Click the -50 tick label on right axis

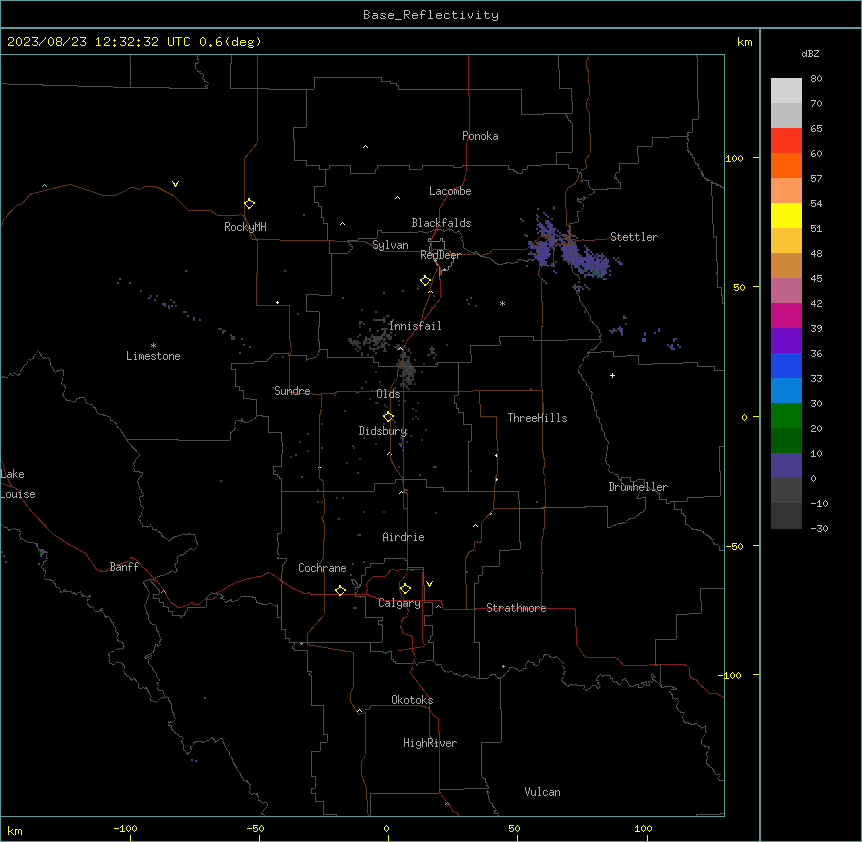(x=734, y=546)
